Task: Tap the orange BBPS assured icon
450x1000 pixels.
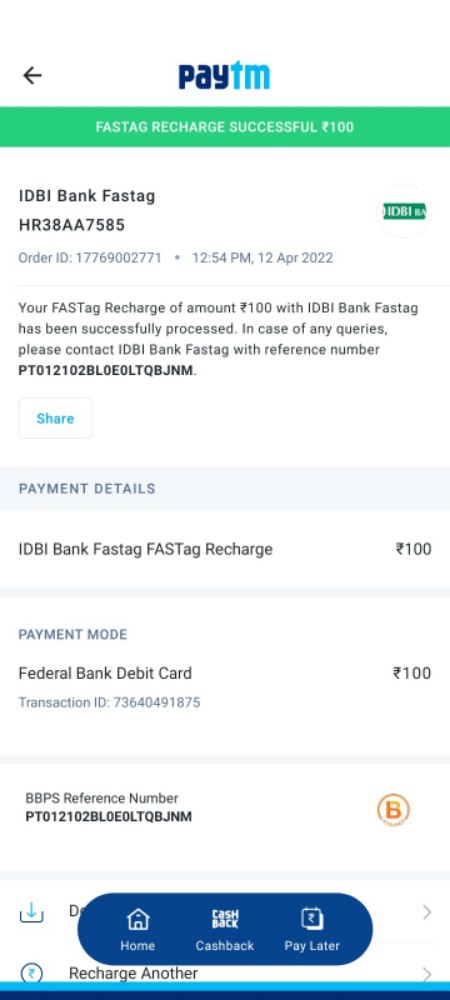Action: tap(393, 811)
